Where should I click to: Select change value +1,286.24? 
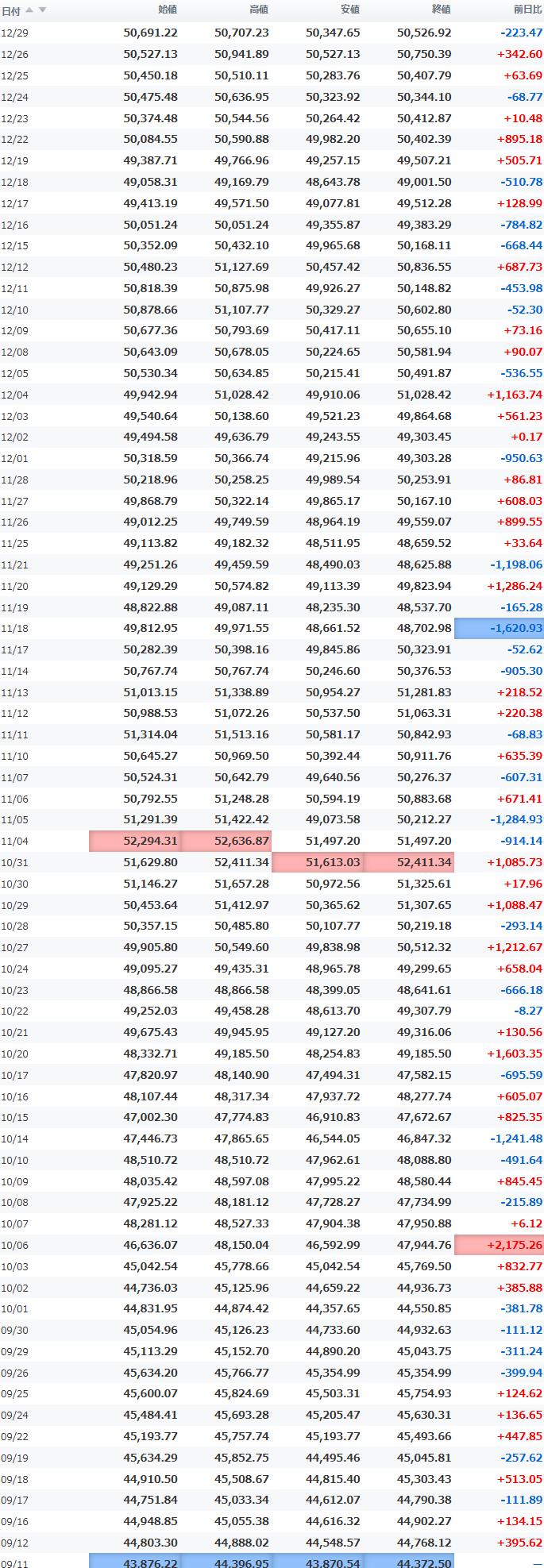(x=515, y=586)
